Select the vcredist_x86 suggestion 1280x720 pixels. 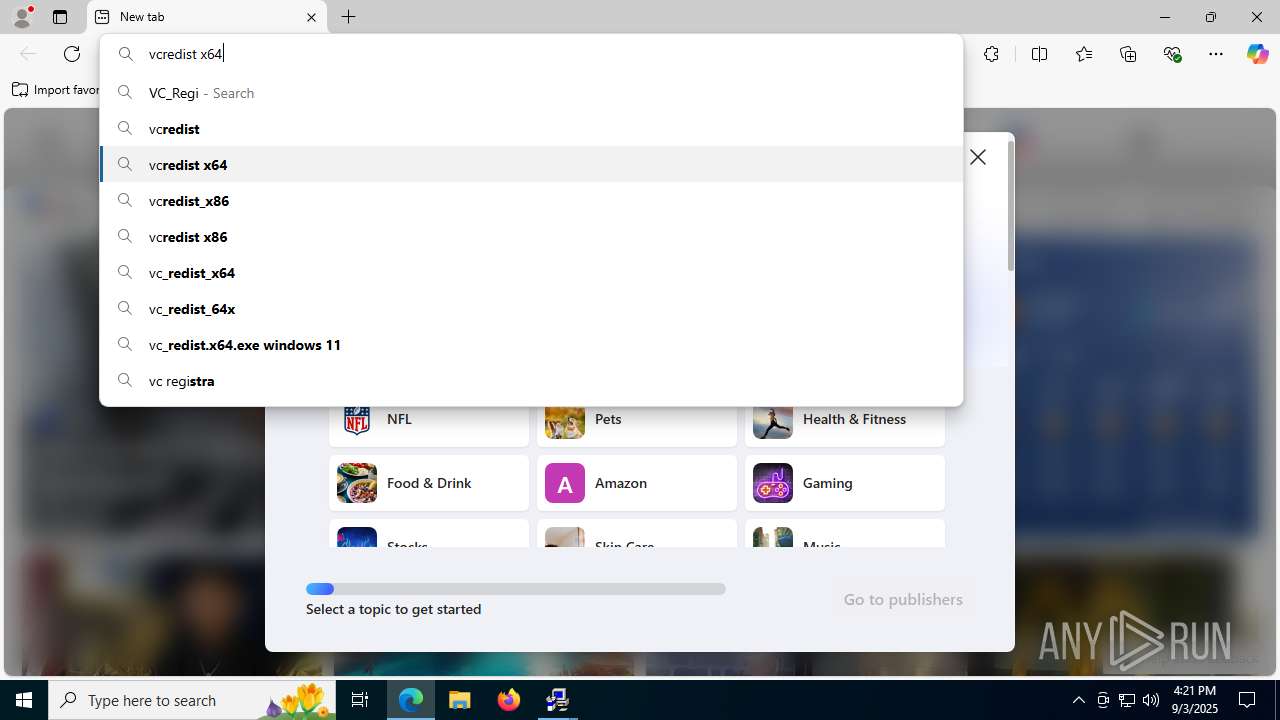pos(531,201)
